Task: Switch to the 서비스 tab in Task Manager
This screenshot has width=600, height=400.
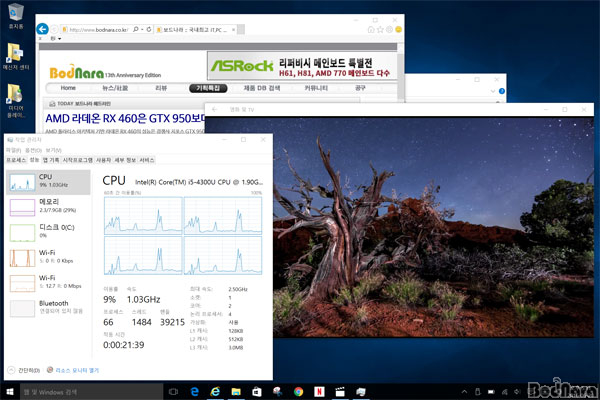Action: [x=147, y=160]
